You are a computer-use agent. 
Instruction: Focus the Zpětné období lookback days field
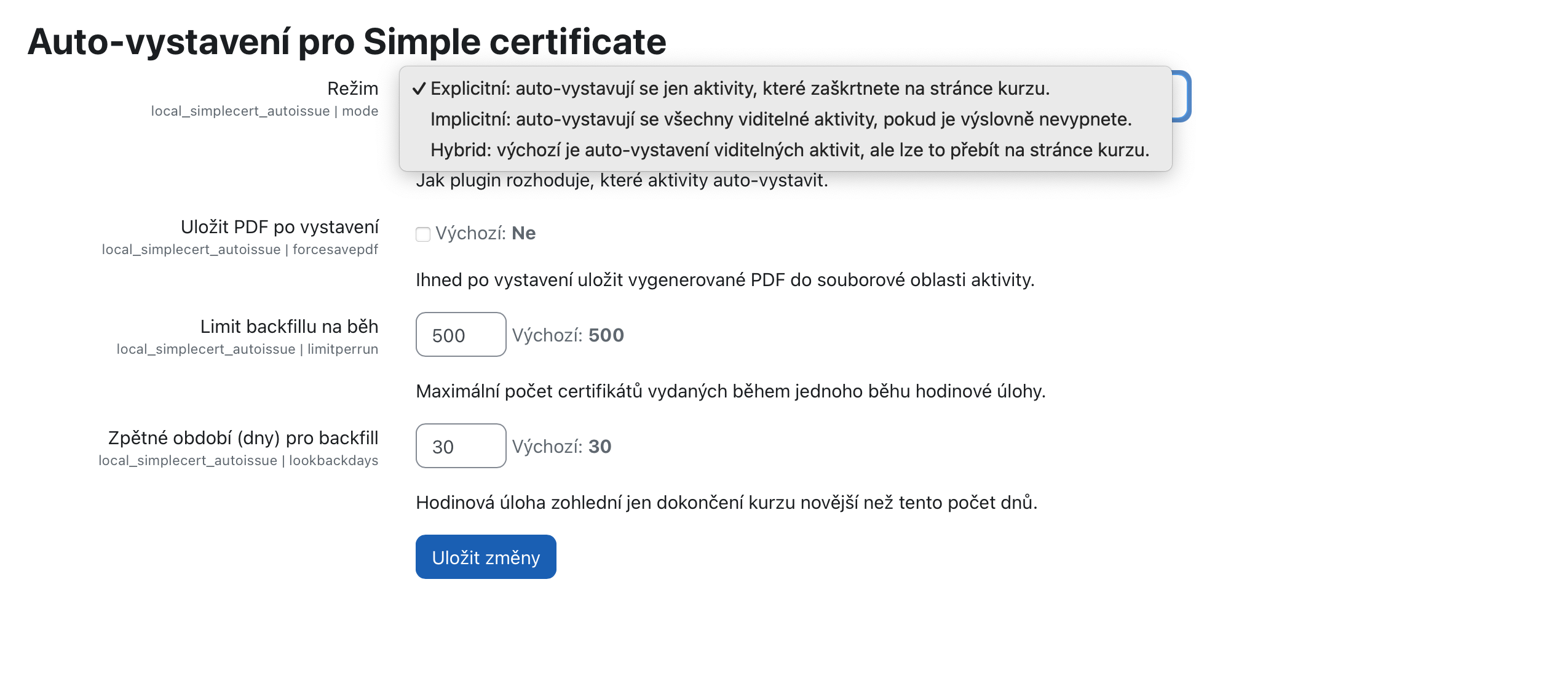461,446
